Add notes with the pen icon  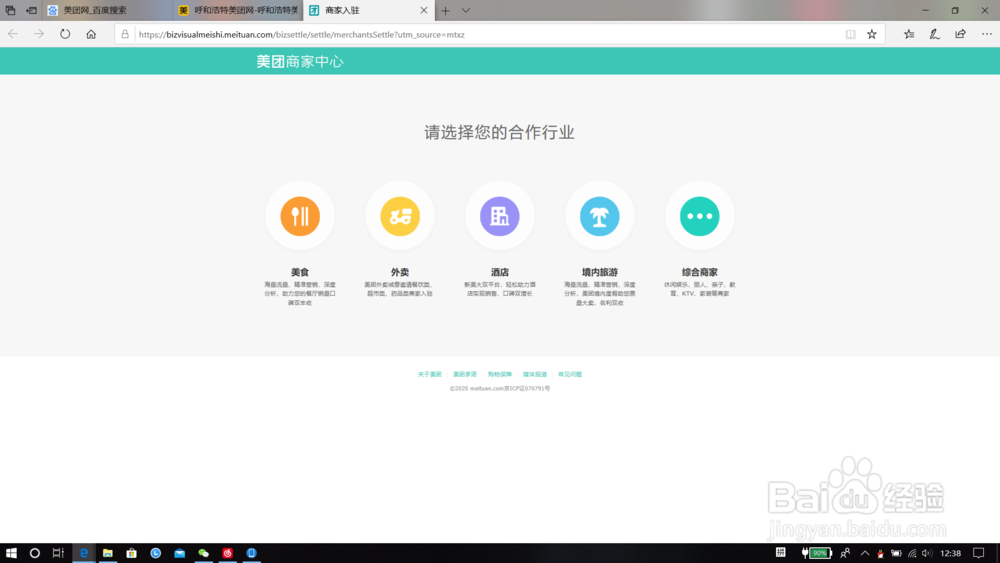click(934, 34)
